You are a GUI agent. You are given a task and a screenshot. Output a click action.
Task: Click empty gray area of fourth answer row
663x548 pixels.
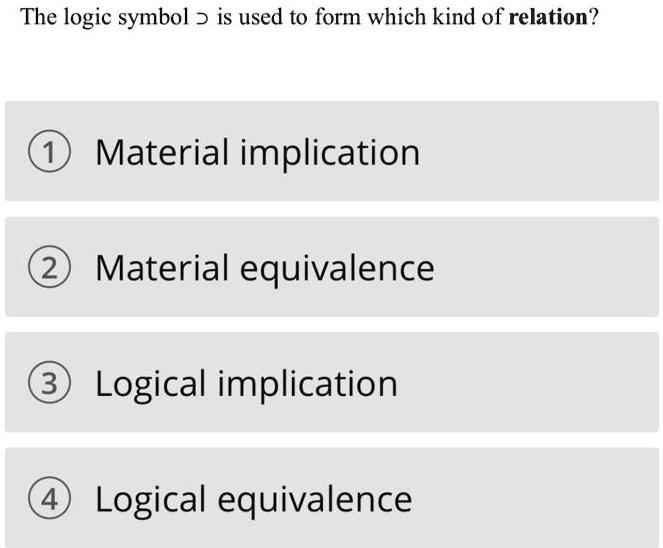pyautogui.click(x=537, y=498)
